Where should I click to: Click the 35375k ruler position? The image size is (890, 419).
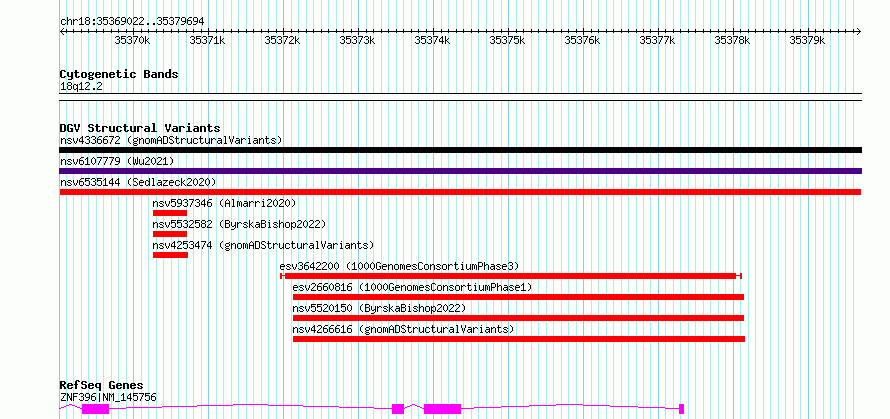pyautogui.click(x=507, y=40)
